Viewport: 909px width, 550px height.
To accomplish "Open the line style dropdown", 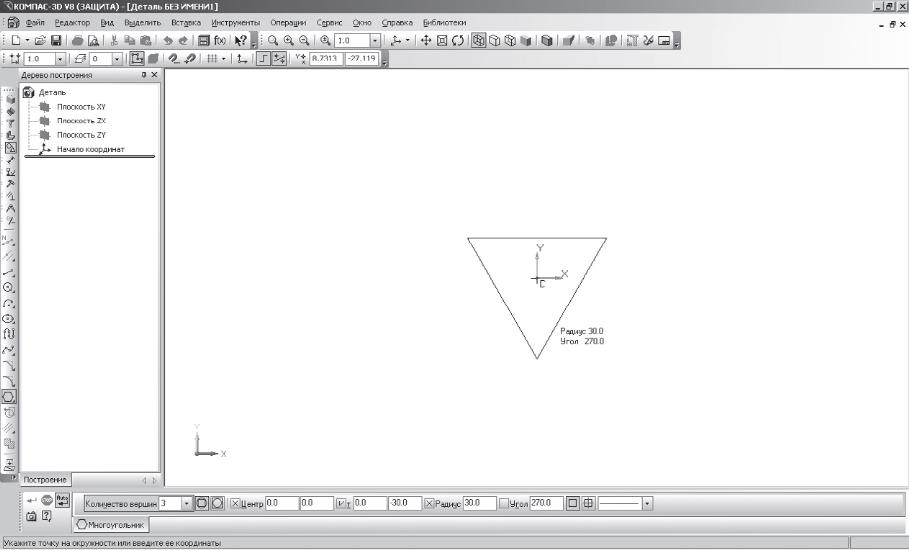I will click(647, 504).
